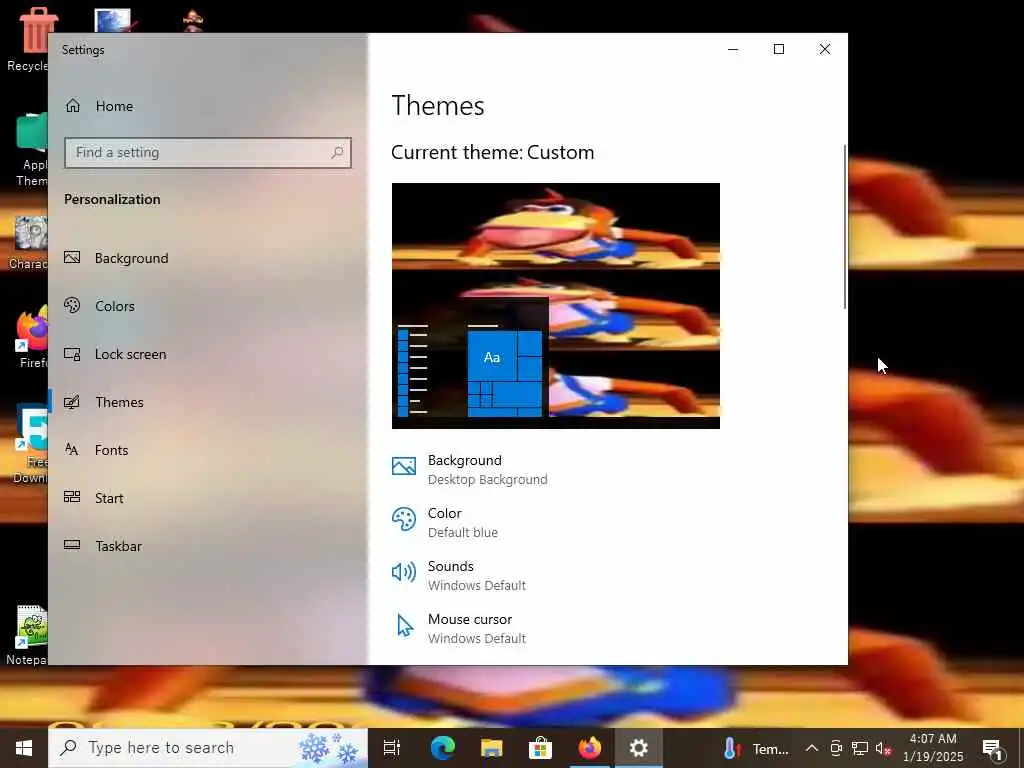
Task: Click the current theme preview image
Action: click(x=556, y=306)
